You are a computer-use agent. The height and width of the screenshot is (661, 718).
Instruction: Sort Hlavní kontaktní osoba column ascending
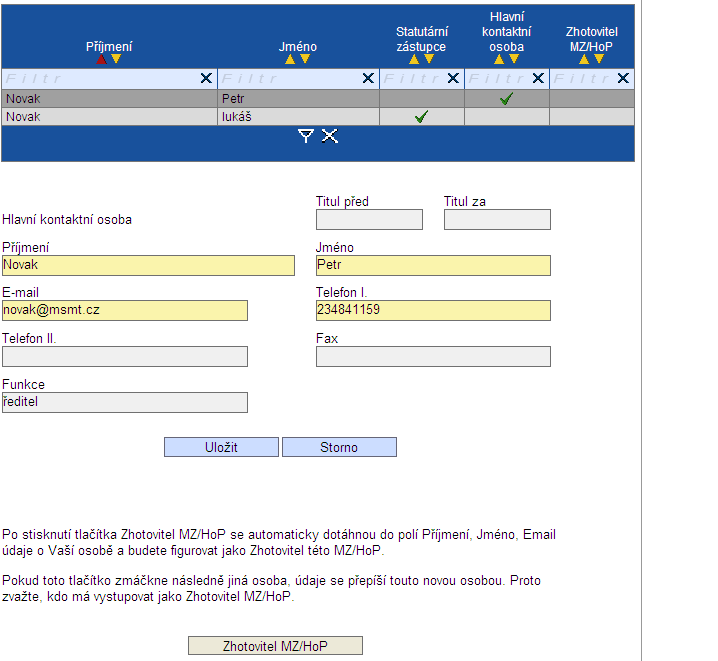(x=499, y=59)
